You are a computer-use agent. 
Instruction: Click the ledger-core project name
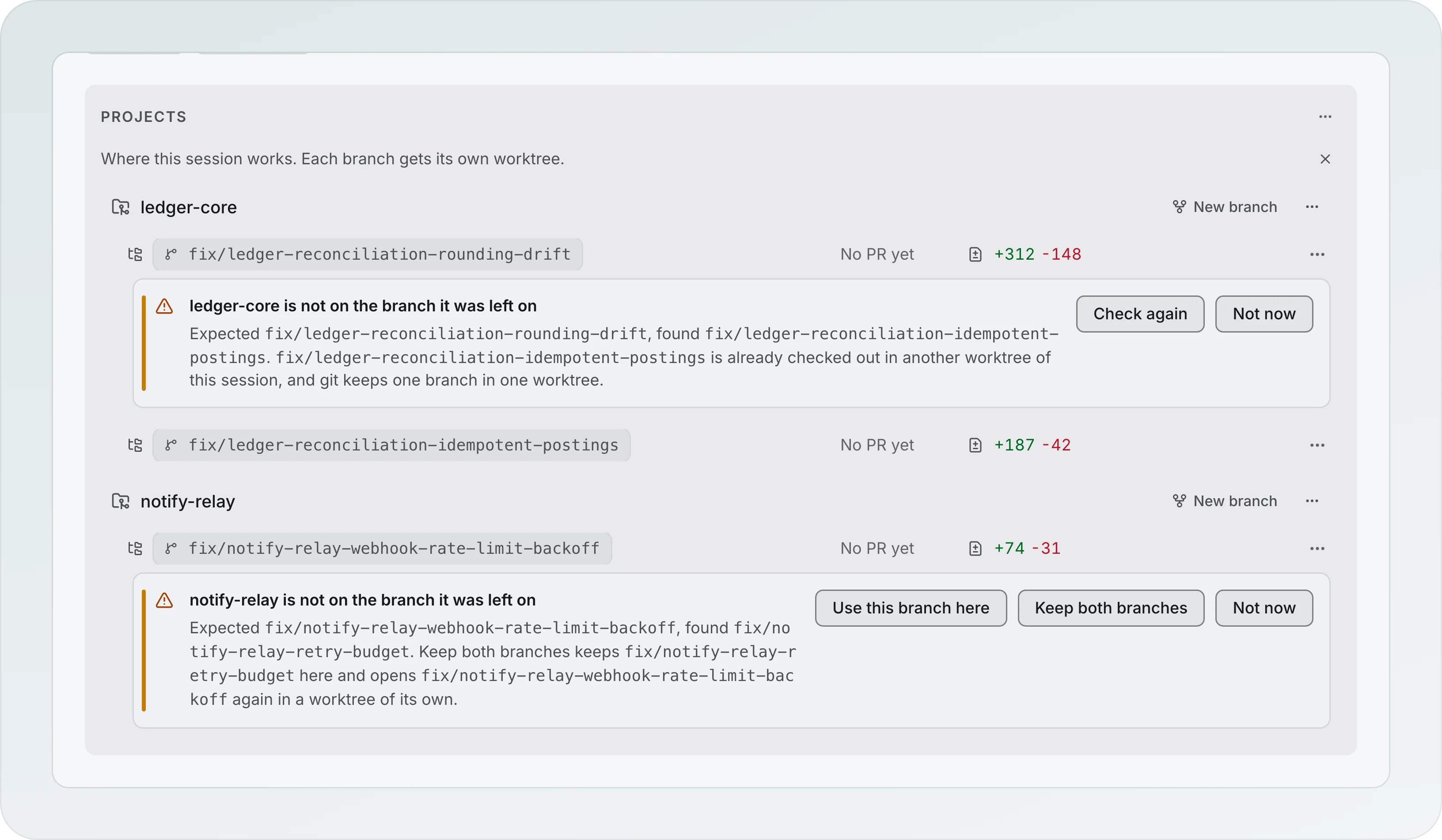click(x=188, y=207)
